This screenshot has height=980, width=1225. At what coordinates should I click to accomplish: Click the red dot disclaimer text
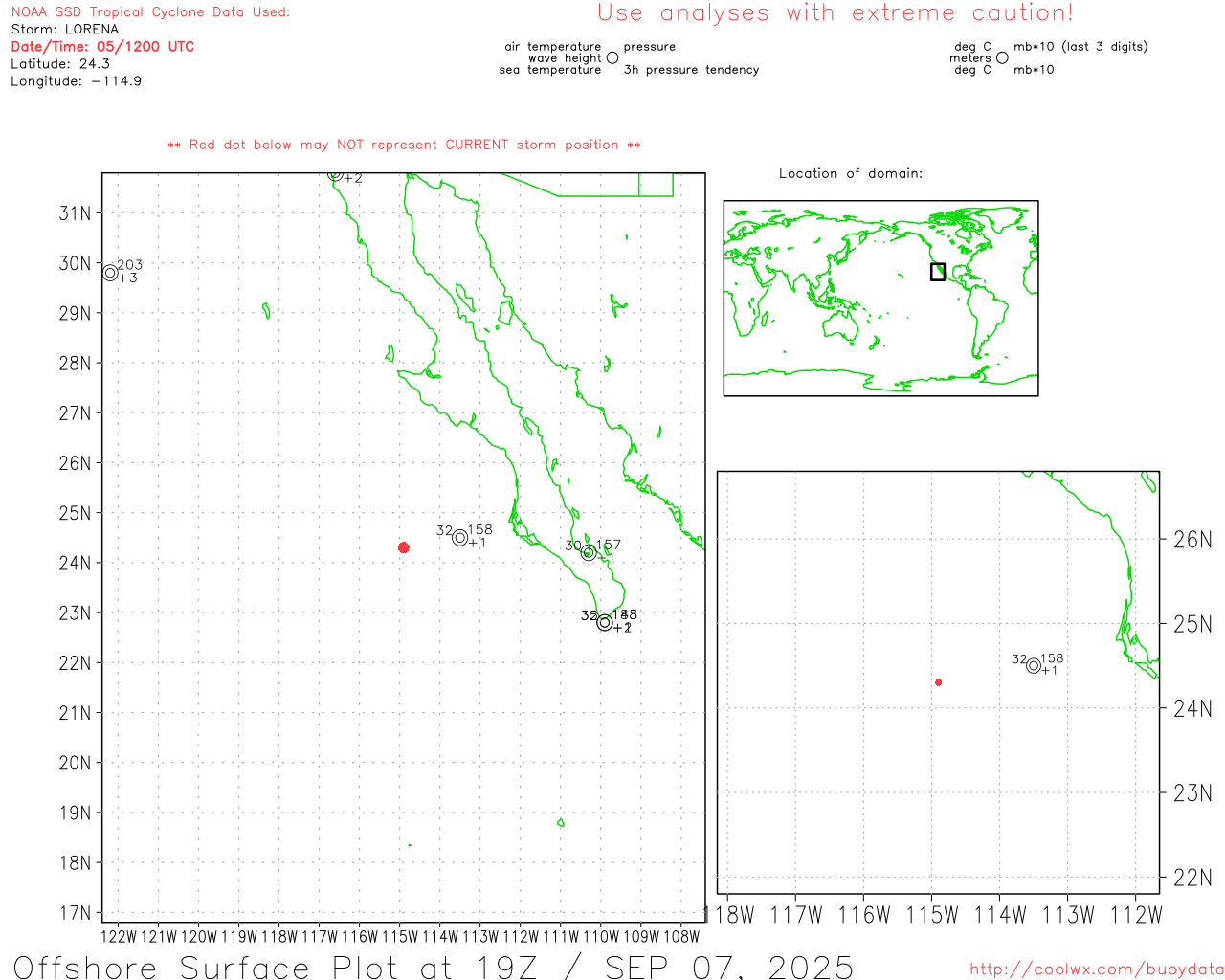404,145
